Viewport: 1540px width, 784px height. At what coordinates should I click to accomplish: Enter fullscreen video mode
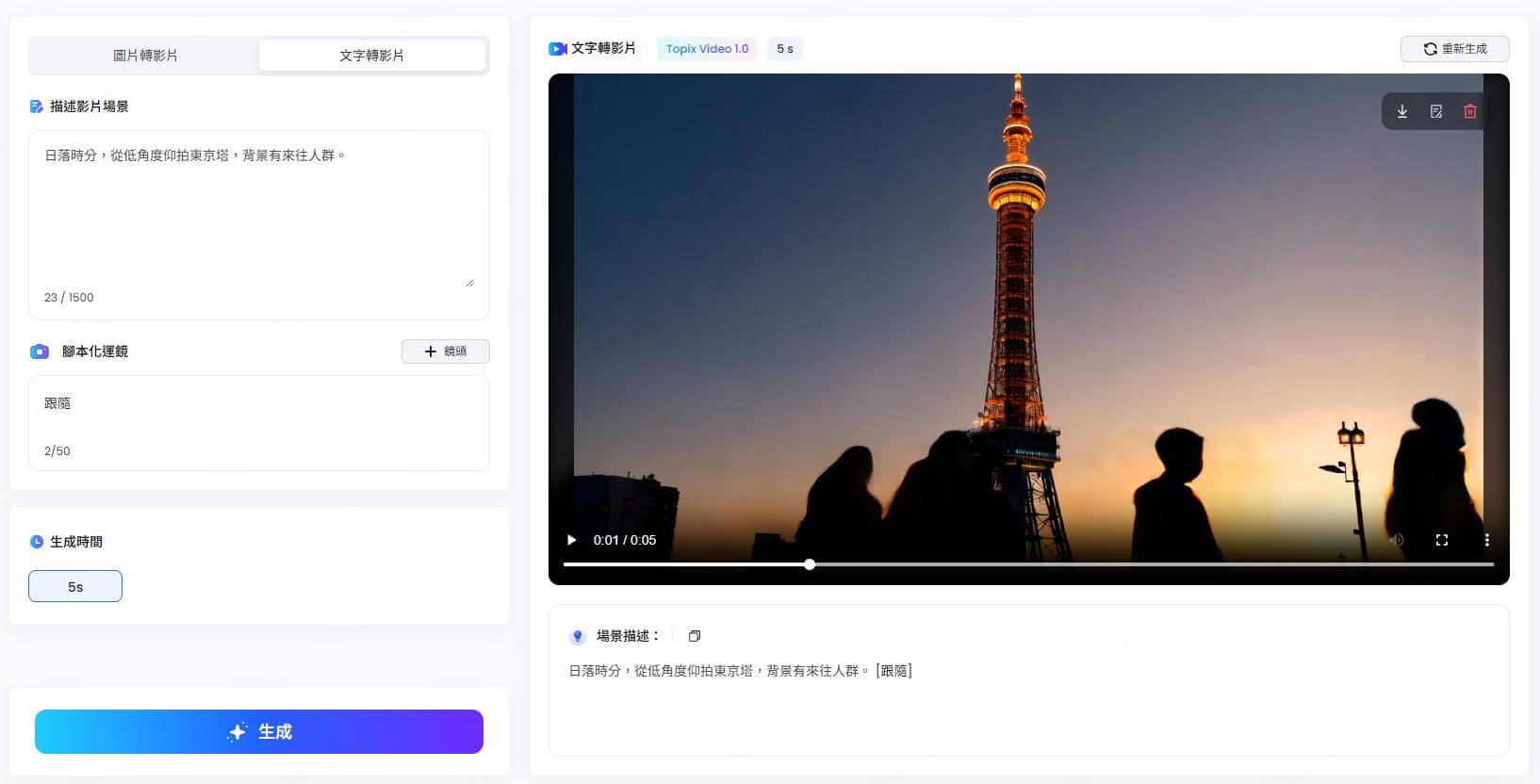(1442, 540)
